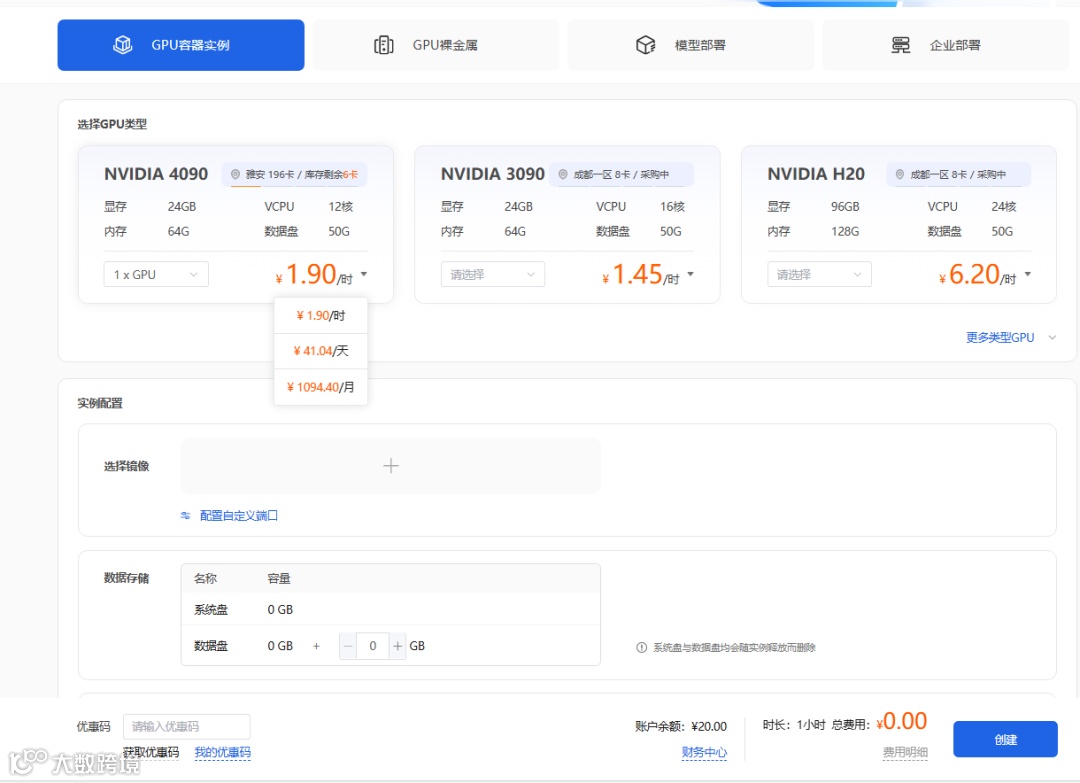
Task: Open the 费用明细 cost details link
Action: (905, 752)
